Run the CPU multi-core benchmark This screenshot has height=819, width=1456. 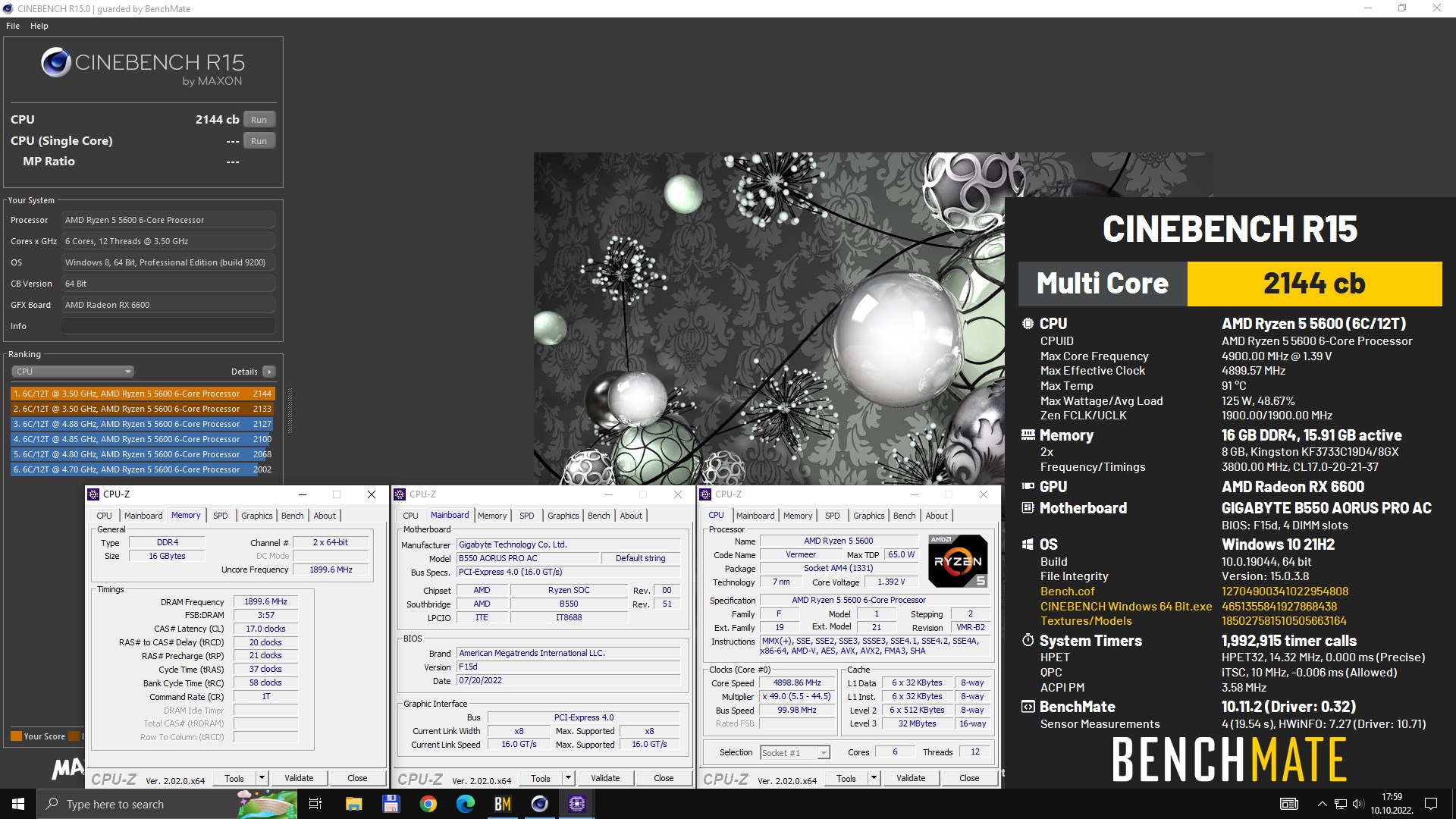259,120
